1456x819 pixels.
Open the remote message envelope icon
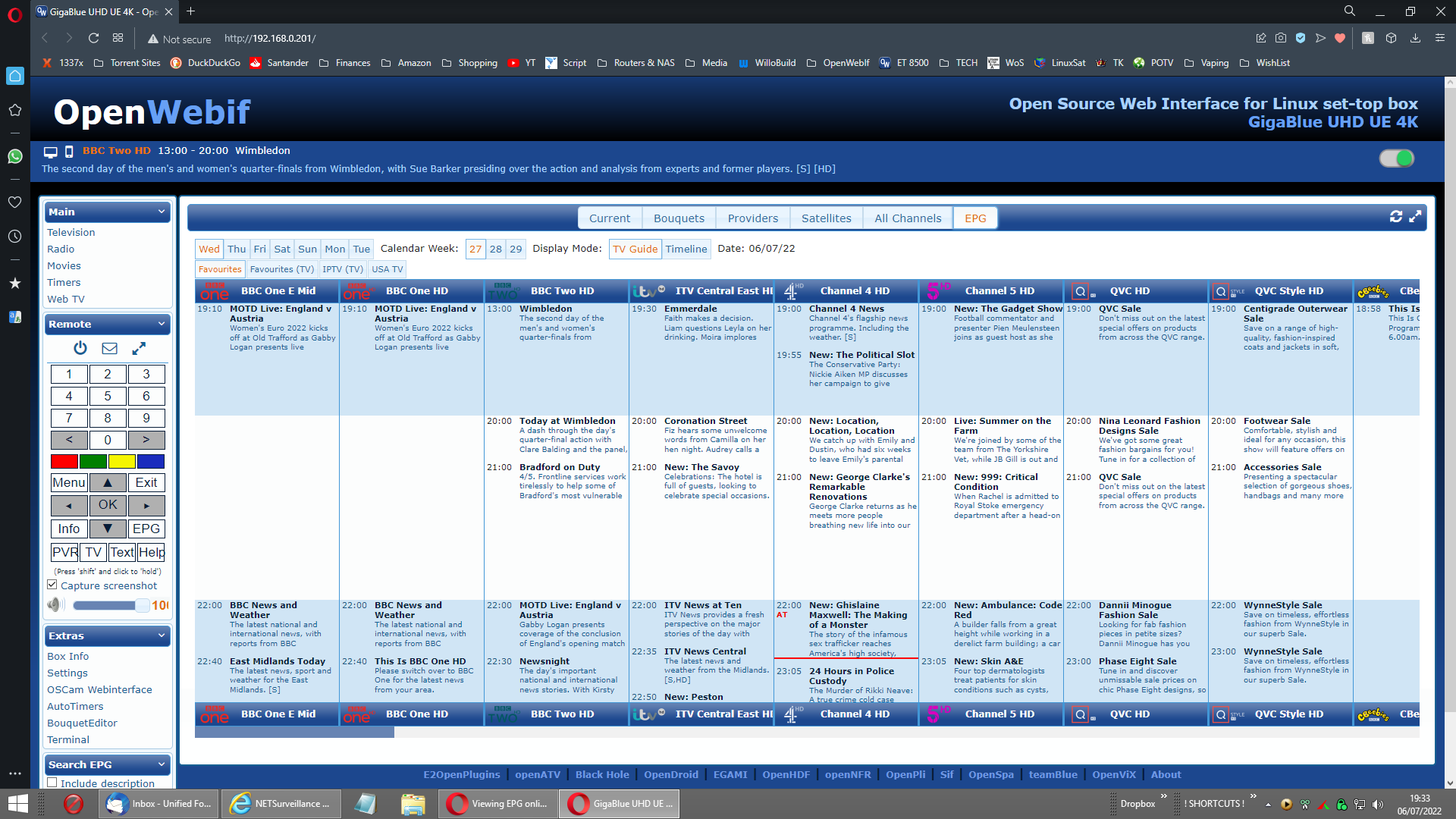[110, 348]
